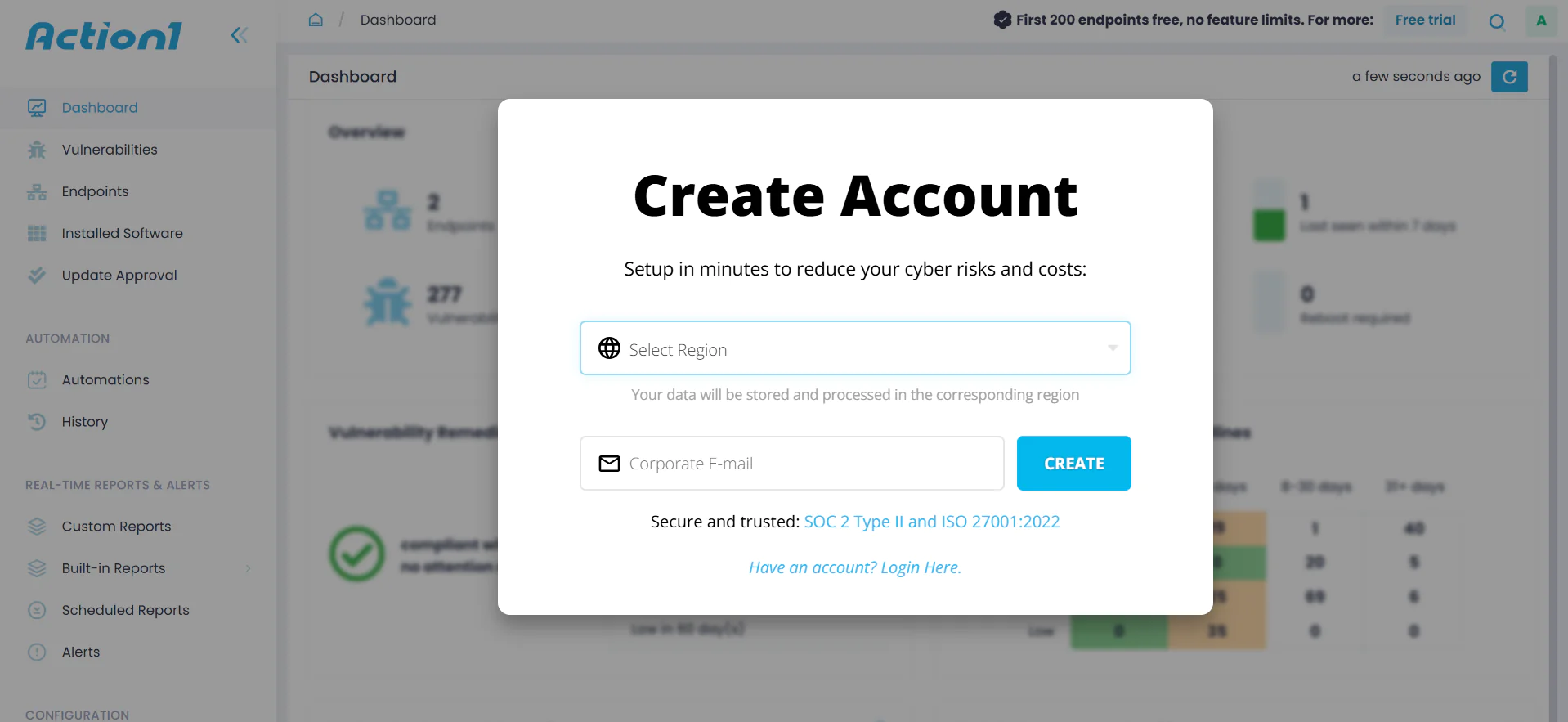
Task: Click the Select Region dropdown arrow
Action: point(1112,348)
